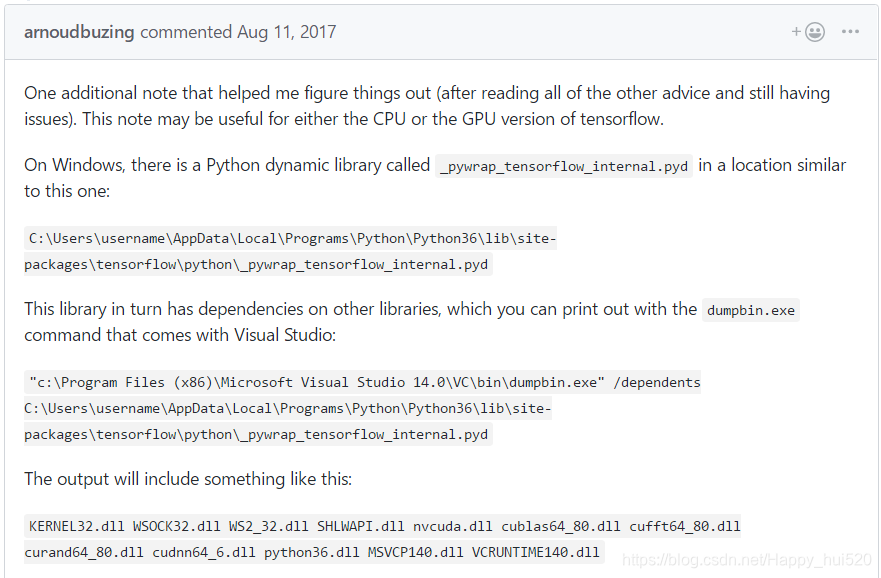Image resolution: width=881 pixels, height=578 pixels.
Task: Click the blog.csdn.net watermark text
Action: click(x=747, y=559)
